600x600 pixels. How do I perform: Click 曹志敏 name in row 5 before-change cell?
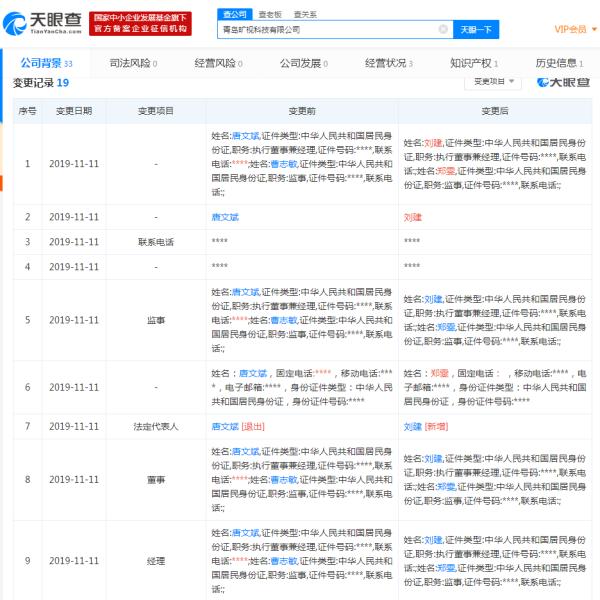point(284,320)
